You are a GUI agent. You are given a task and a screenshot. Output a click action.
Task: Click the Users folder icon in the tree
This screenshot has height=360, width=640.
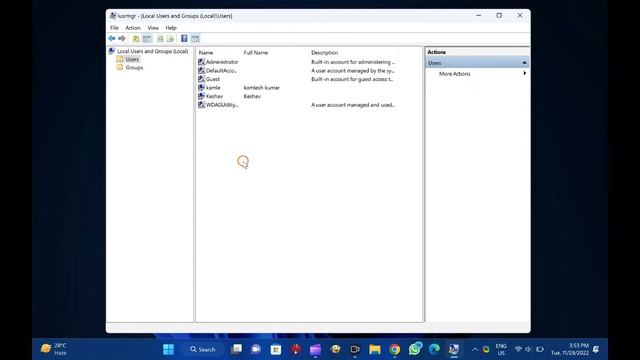point(120,59)
